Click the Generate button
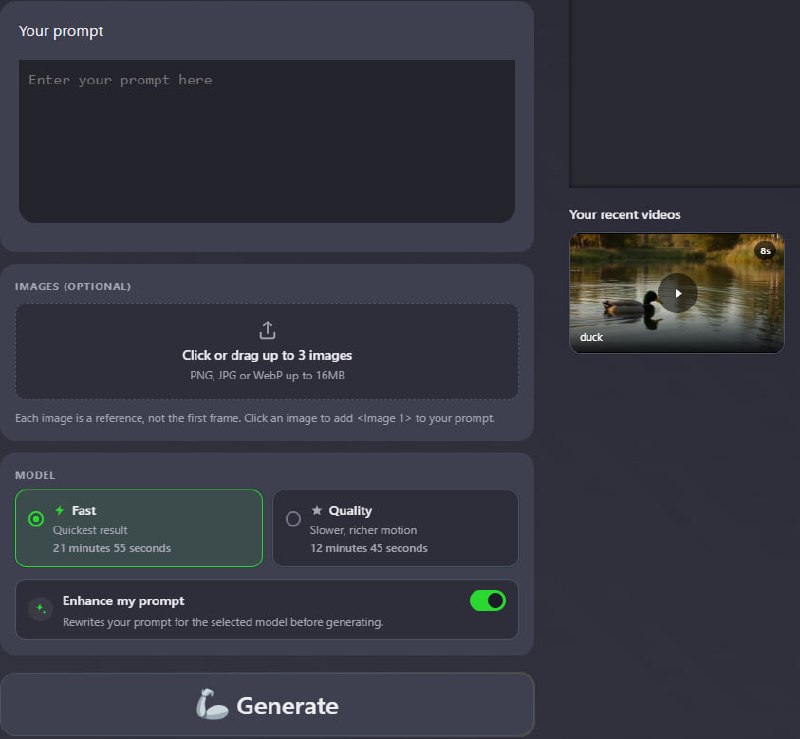The image size is (800, 739). pos(267,705)
